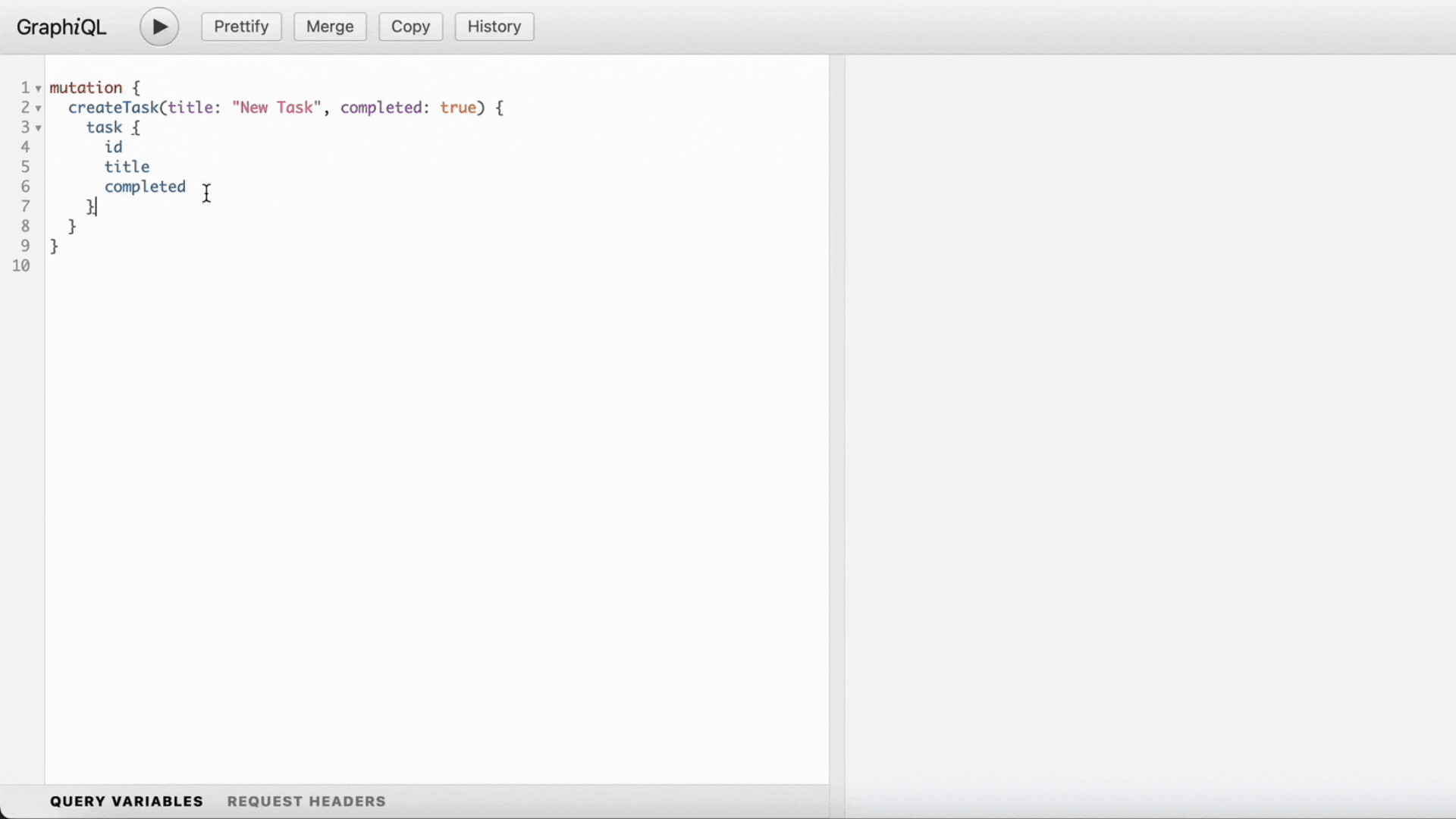The width and height of the screenshot is (1456, 819).
Task: Collapse the createTask fold arrow on line 2
Action: (x=38, y=108)
